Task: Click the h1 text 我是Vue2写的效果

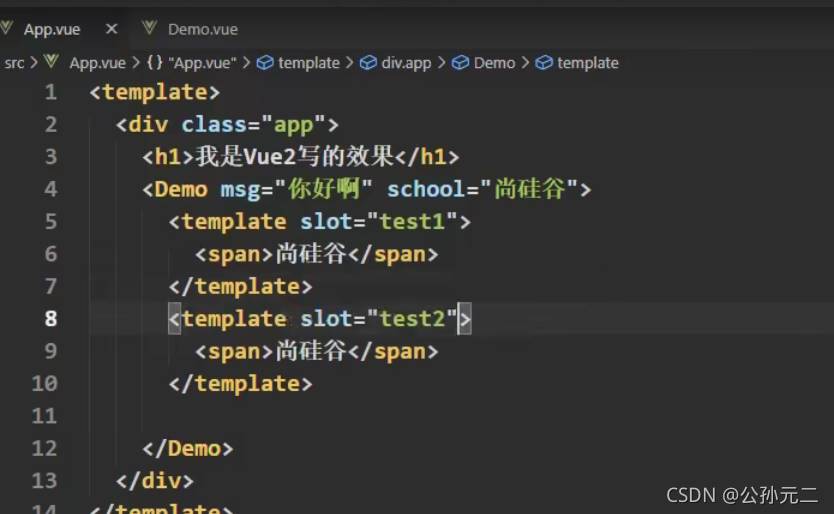Action: click(294, 156)
